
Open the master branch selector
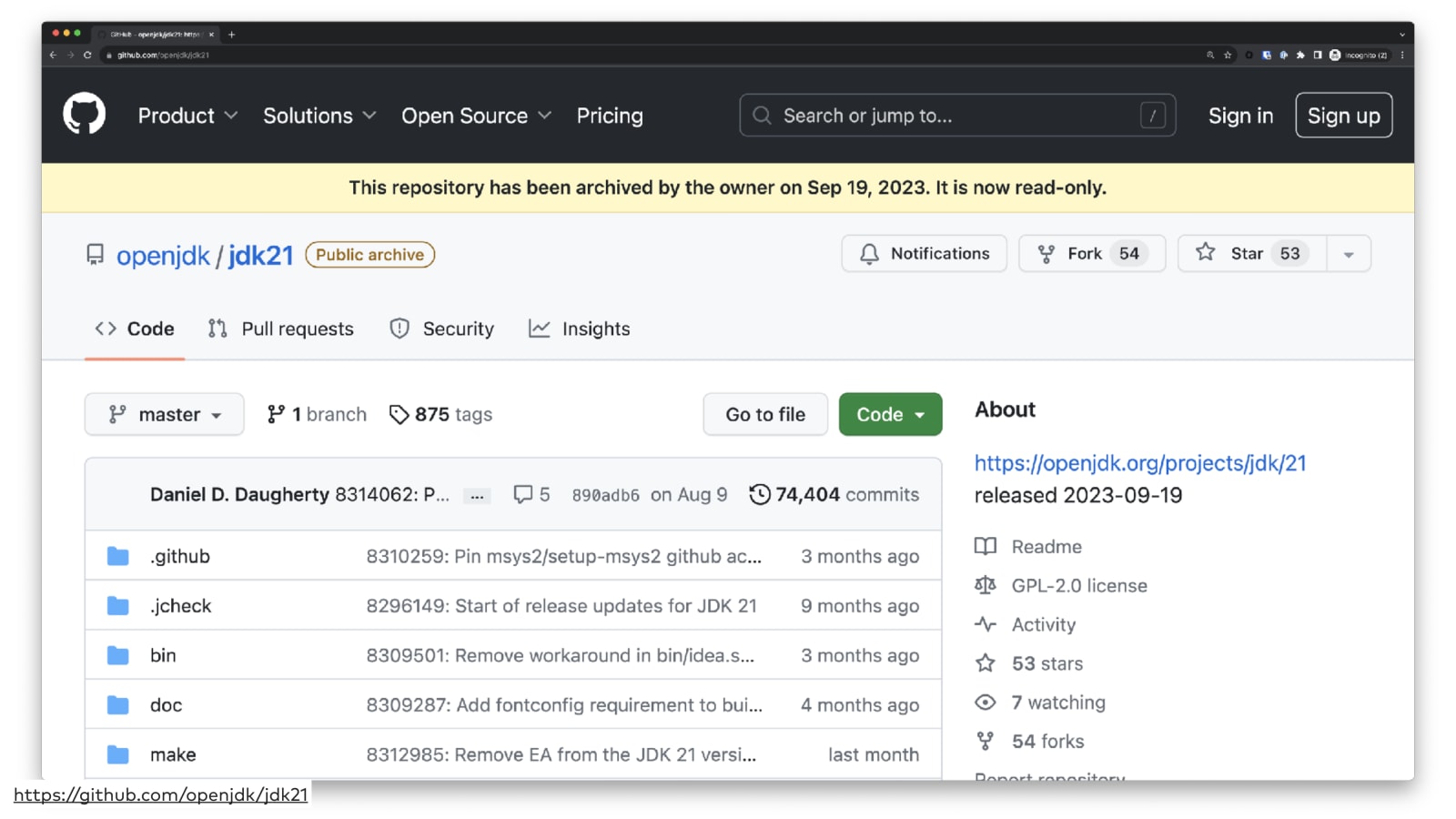164,414
